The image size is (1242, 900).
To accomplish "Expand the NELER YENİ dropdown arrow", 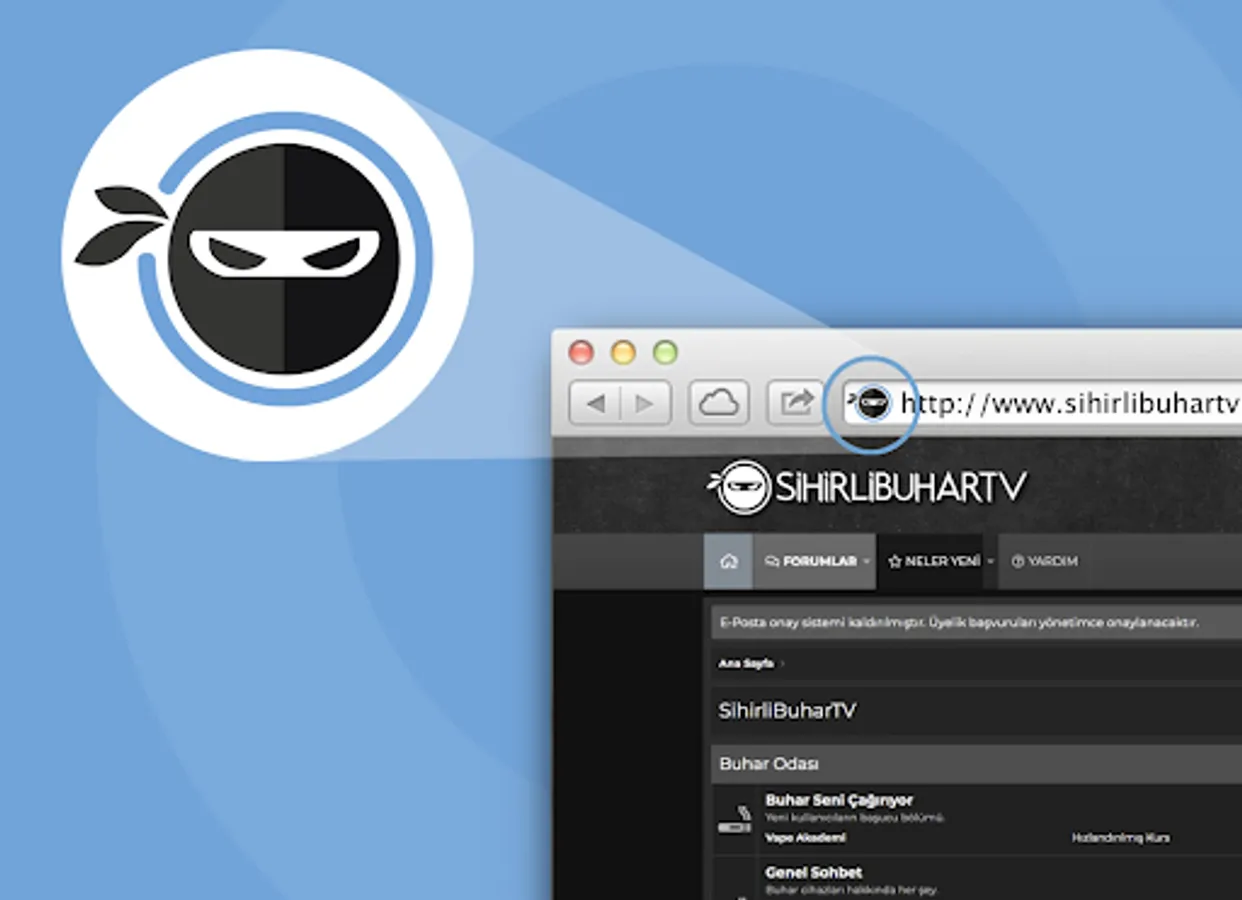I will pyautogui.click(x=991, y=562).
